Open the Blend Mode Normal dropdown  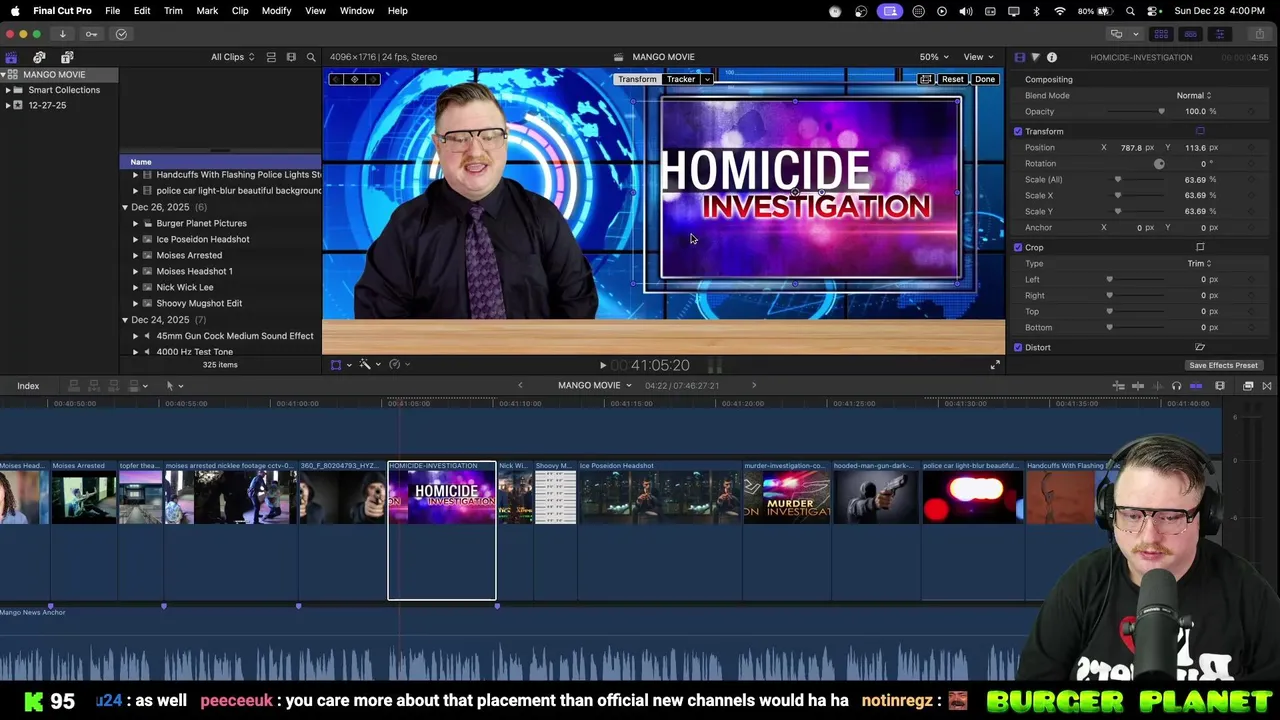pos(1193,95)
